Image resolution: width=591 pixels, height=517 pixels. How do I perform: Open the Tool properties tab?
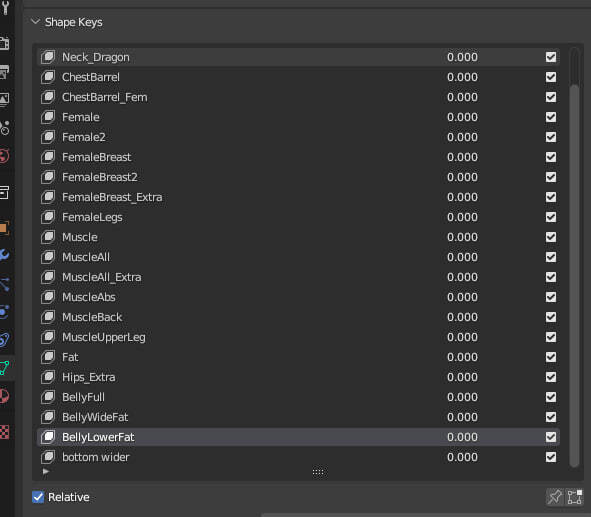click(x=5, y=8)
